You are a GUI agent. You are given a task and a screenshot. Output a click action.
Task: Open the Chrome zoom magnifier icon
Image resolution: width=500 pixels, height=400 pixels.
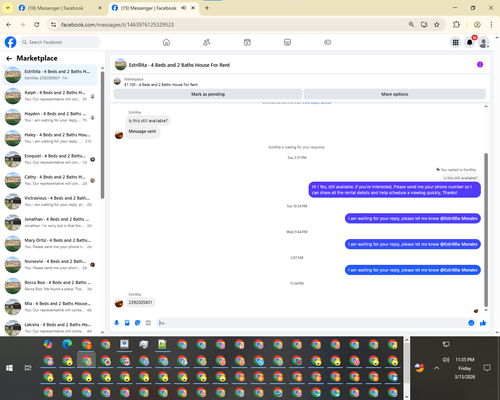click(412, 25)
